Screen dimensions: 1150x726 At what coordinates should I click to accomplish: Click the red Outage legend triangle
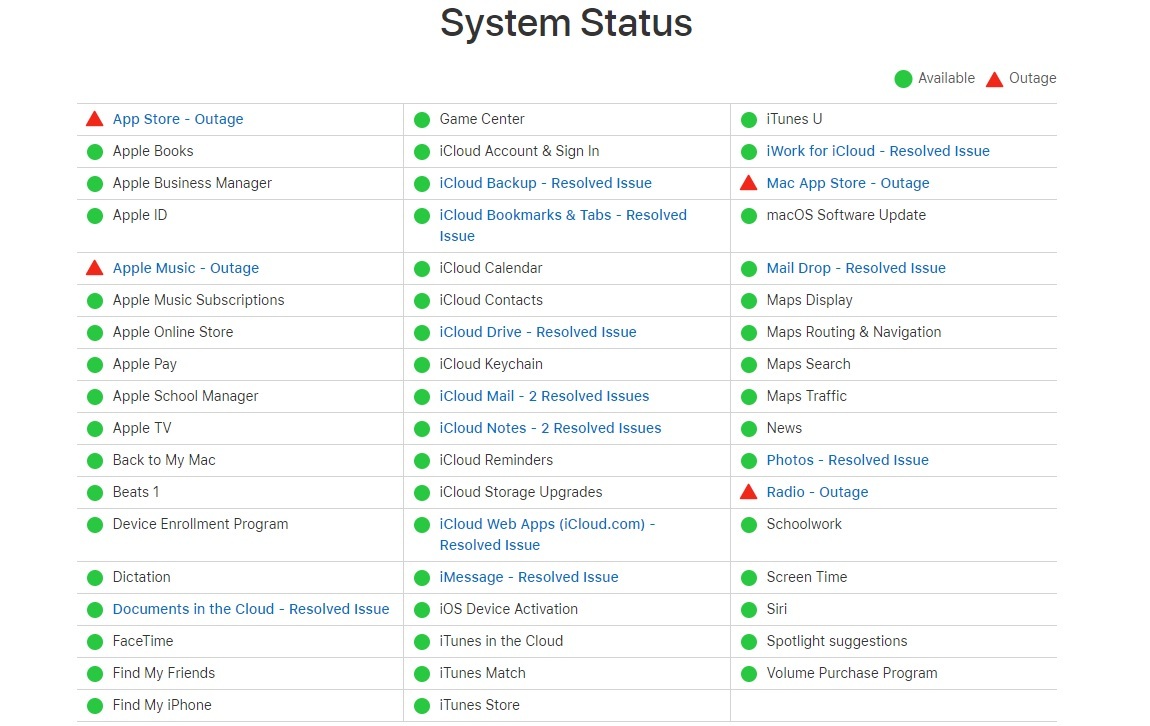[x=995, y=78]
